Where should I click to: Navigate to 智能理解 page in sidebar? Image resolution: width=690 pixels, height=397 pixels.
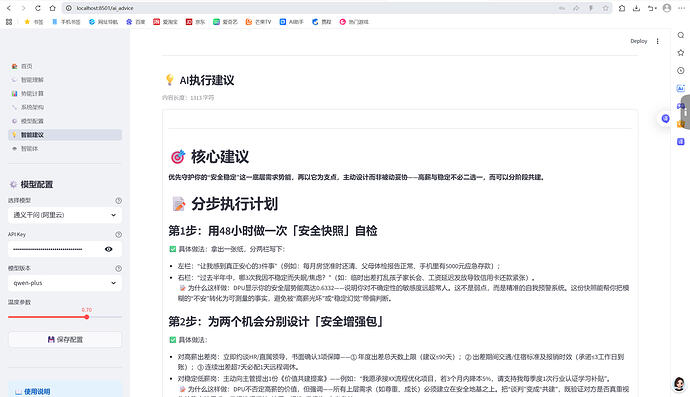pos(65,80)
